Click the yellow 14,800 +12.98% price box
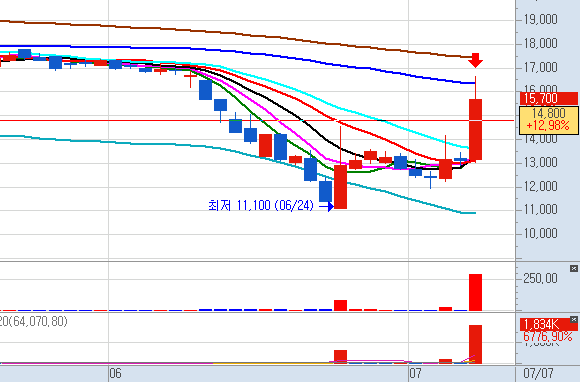Screen dimensions: 580x382 point(549,120)
